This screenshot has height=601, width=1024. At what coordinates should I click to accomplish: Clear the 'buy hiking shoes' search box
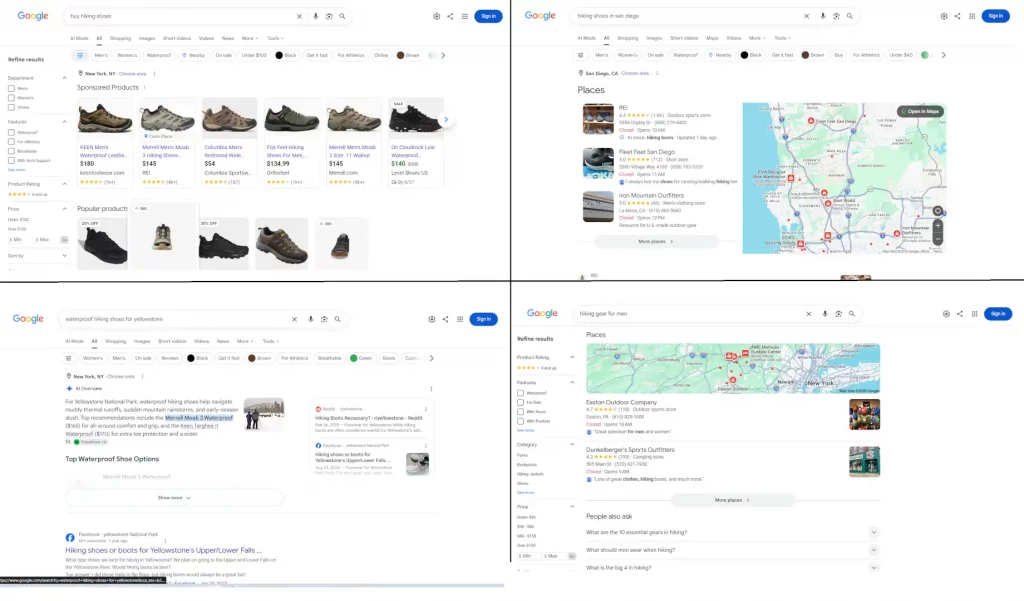(x=299, y=16)
